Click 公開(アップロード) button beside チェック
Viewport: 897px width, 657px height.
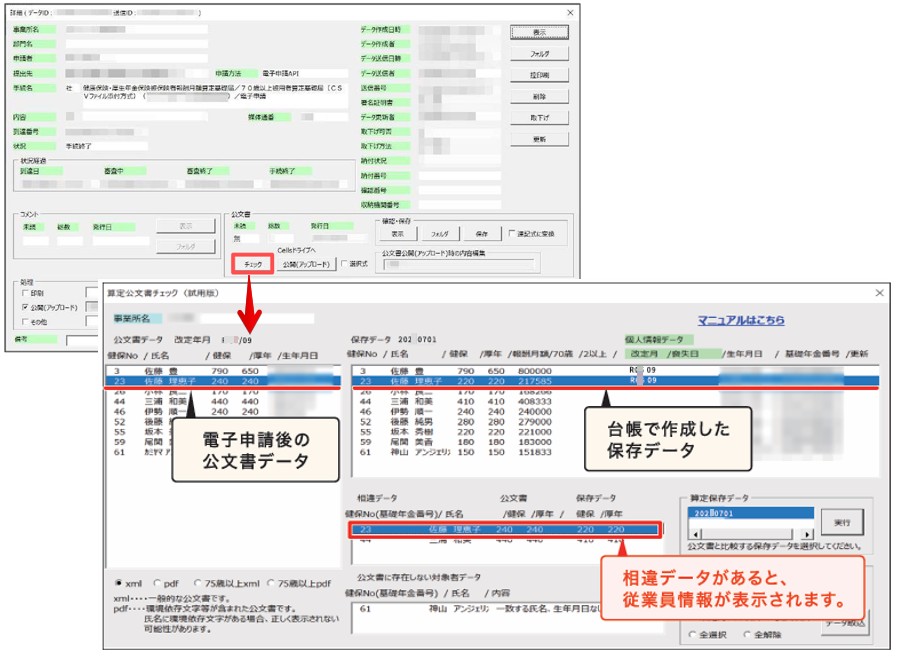[307, 264]
